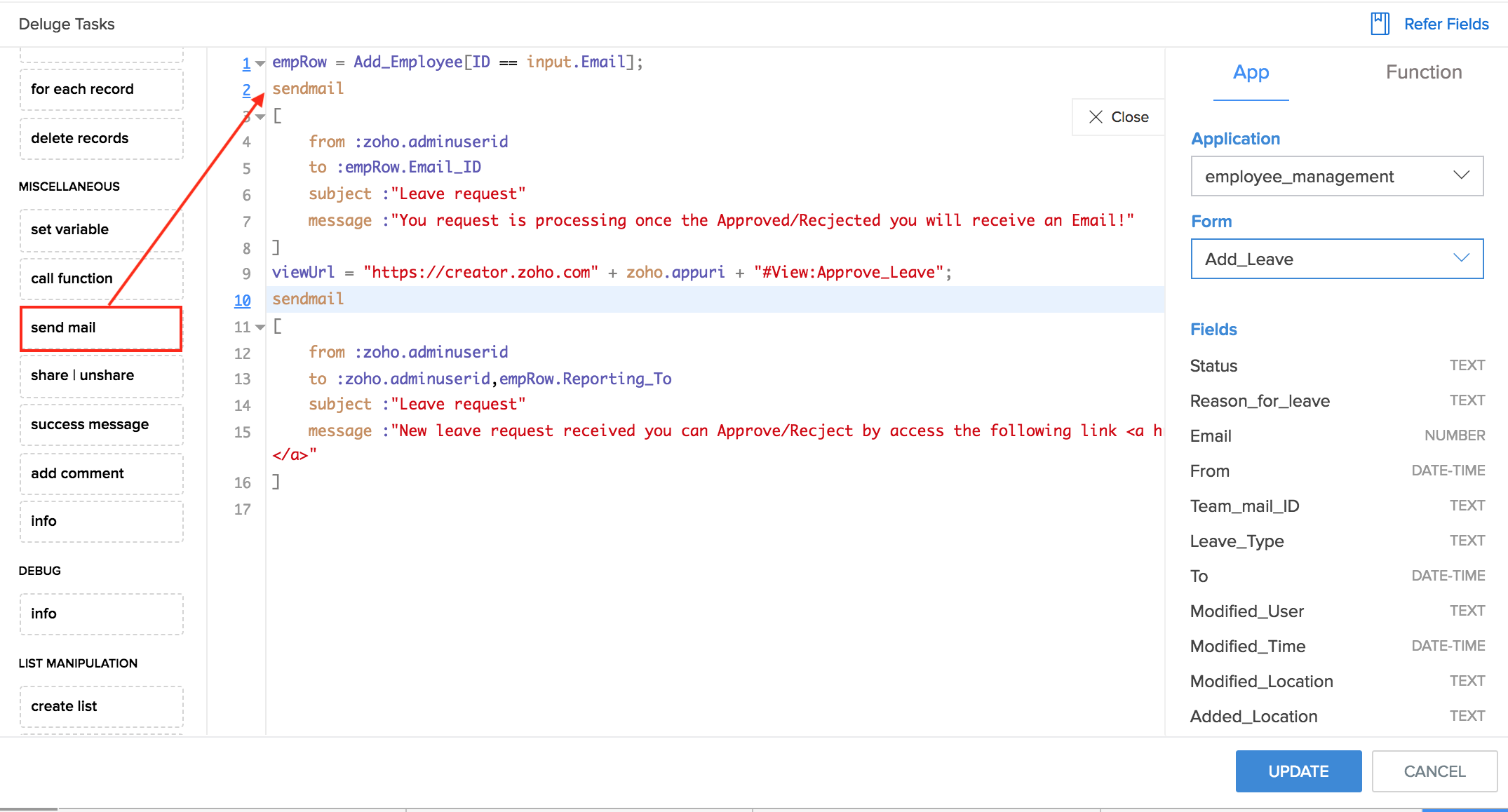Click line number 10 in gutter
1508x812 pixels.
(x=242, y=301)
